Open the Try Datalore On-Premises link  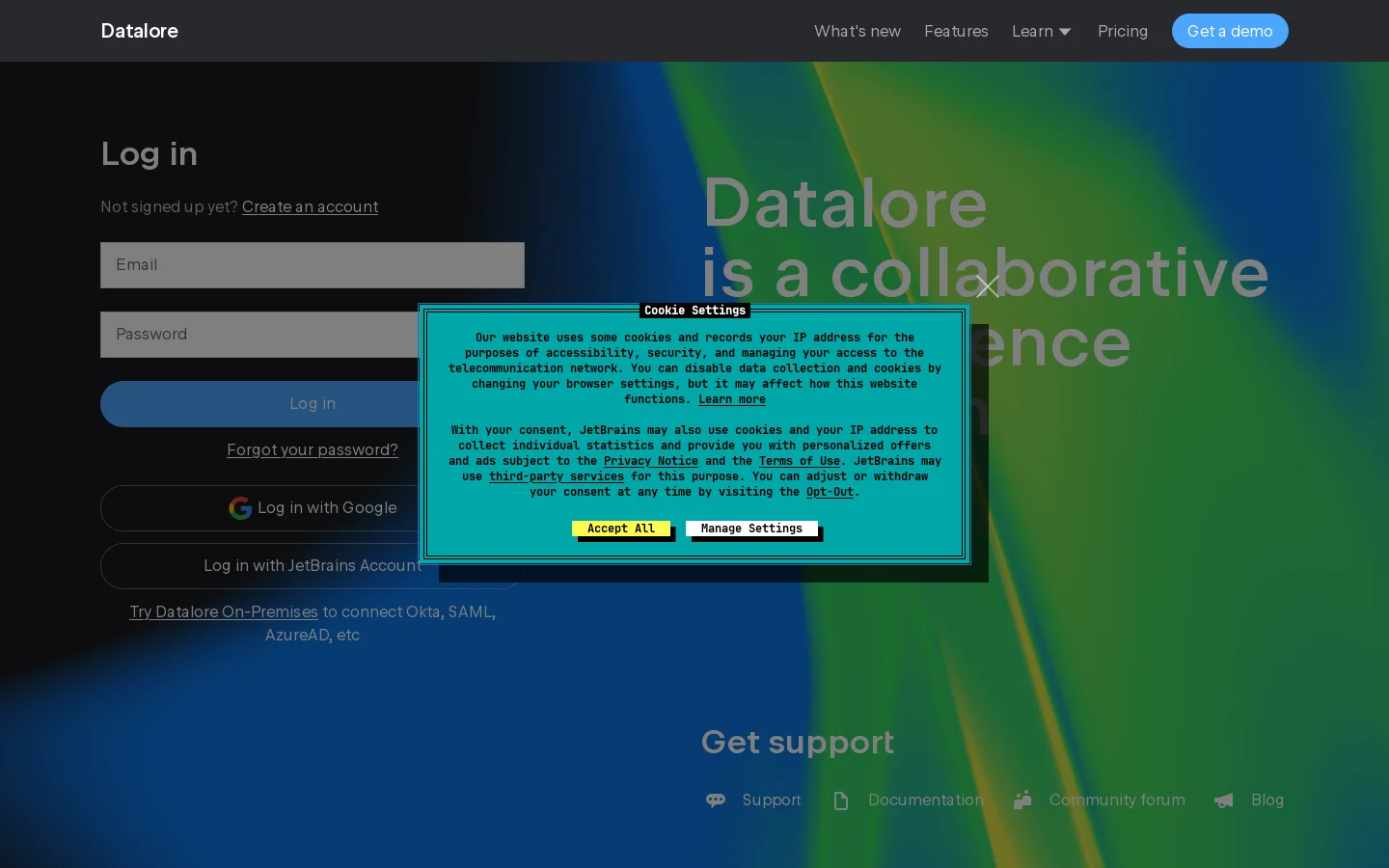coord(224,611)
